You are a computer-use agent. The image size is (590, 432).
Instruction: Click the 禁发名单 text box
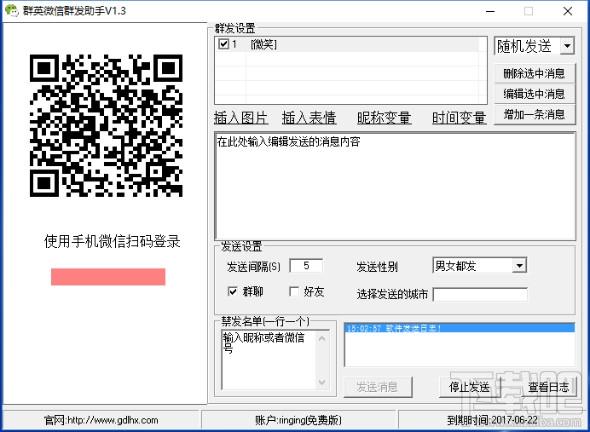pyautogui.click(x=269, y=359)
